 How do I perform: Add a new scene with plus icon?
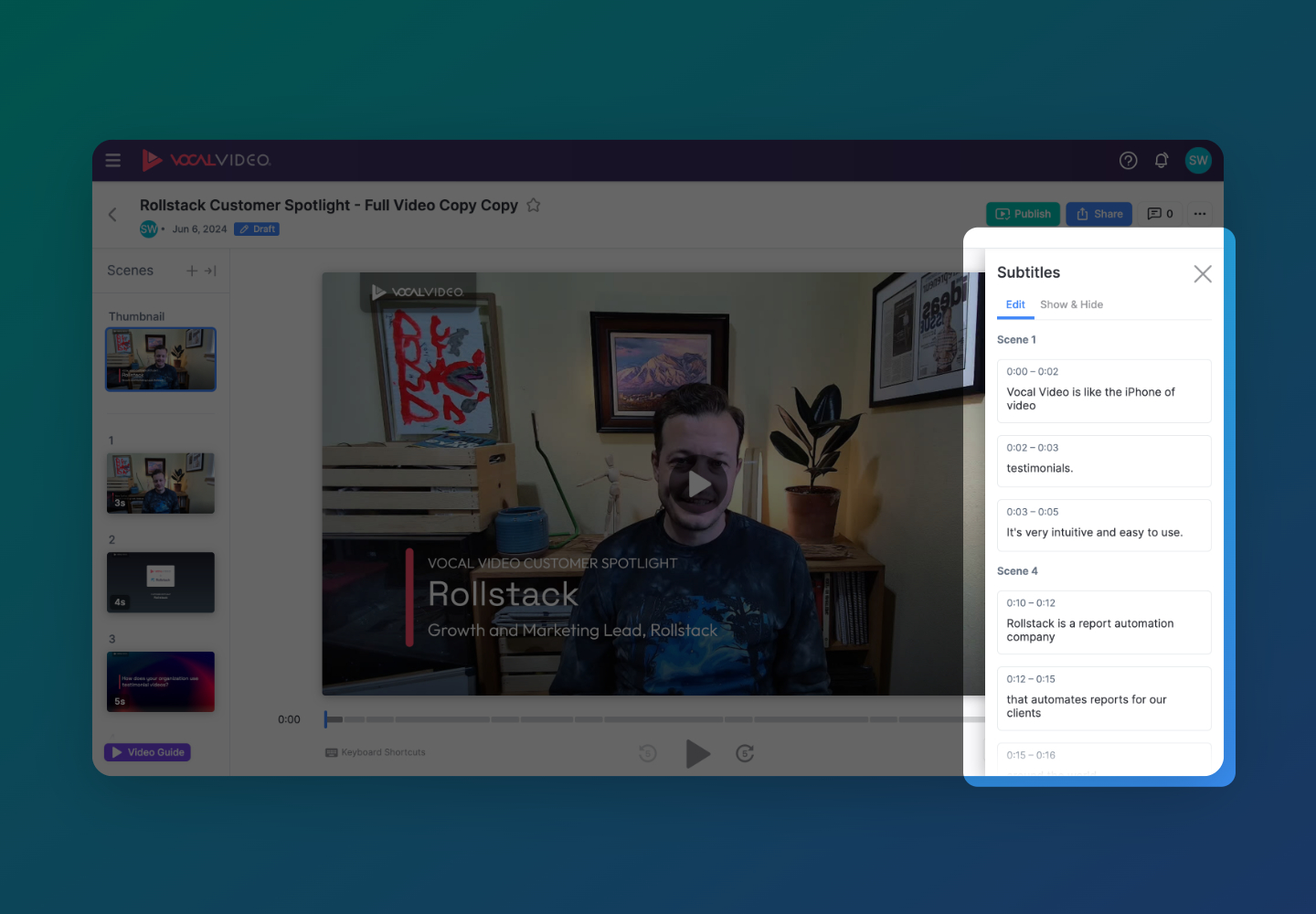pyautogui.click(x=192, y=271)
